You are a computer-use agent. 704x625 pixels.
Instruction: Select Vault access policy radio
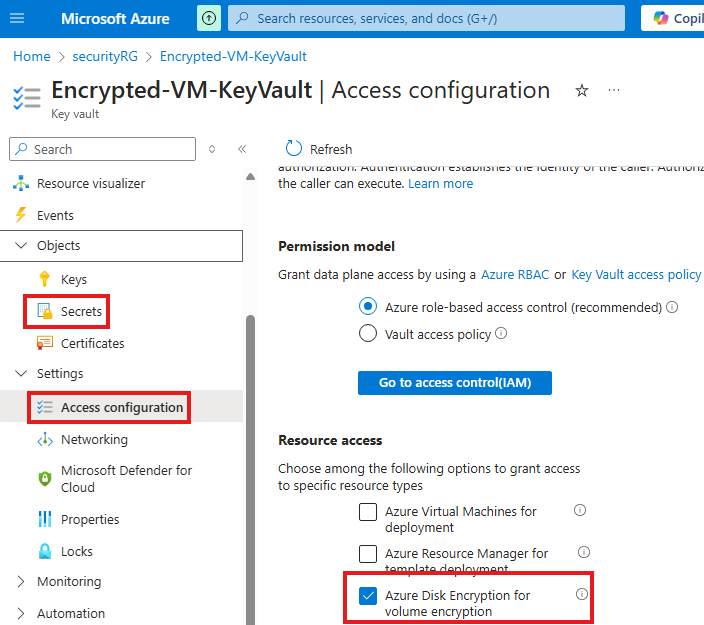[x=368, y=334]
